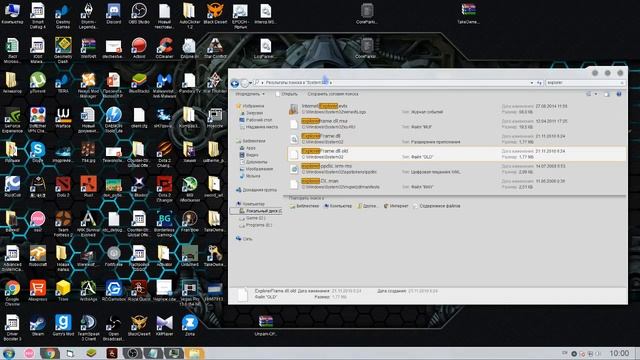Click the Explorer back navigation arrow

coord(235,83)
